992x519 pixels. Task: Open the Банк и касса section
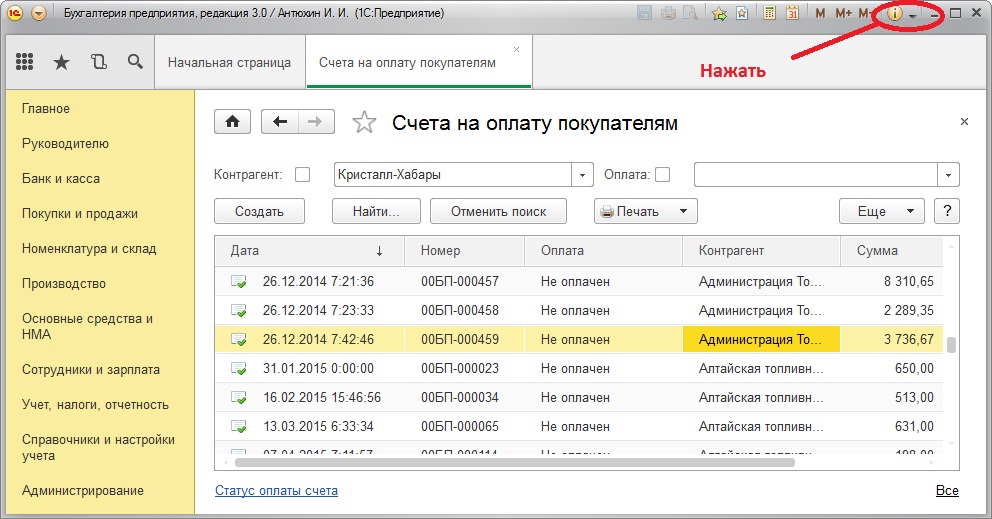61,178
